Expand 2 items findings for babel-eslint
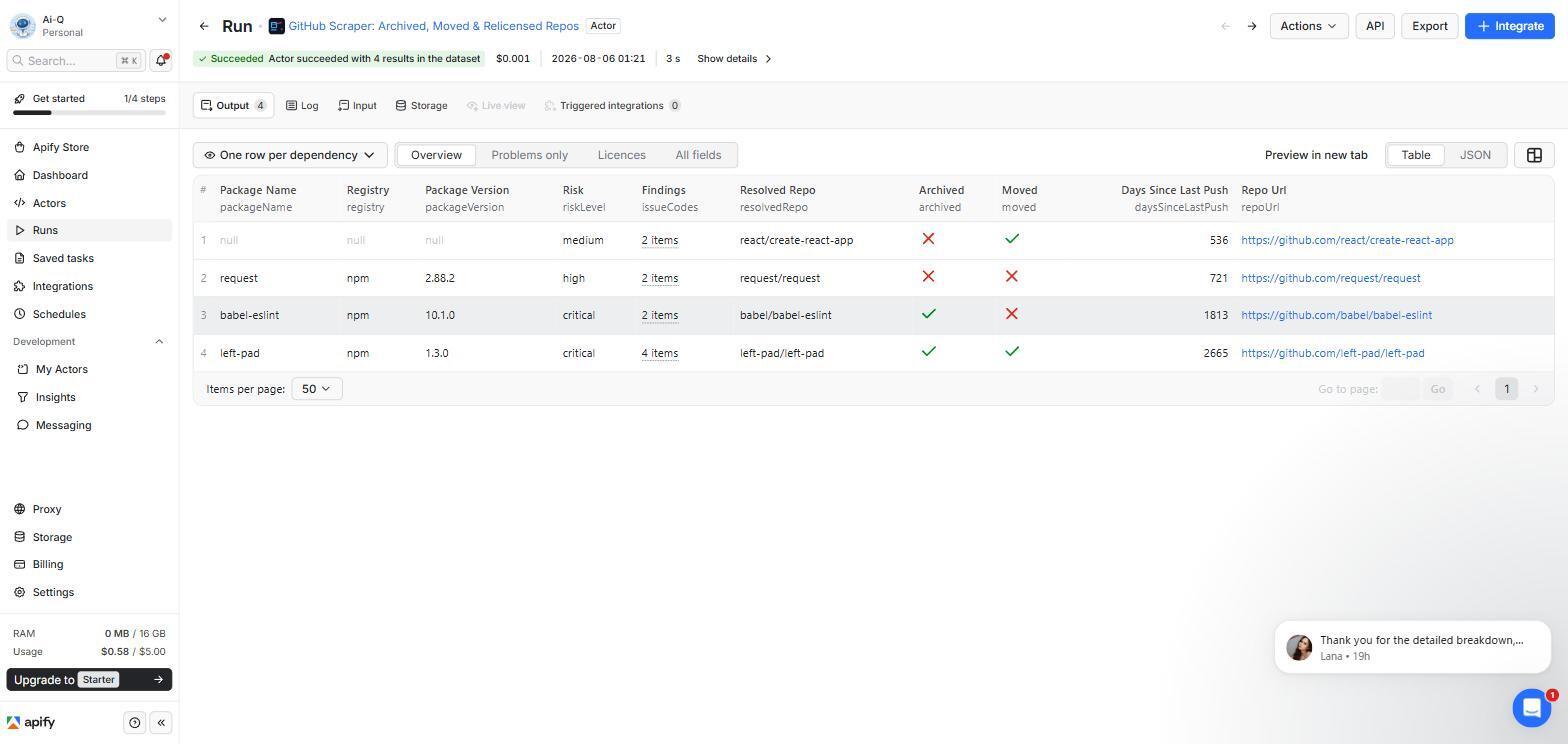The width and height of the screenshot is (1568, 744). [660, 315]
